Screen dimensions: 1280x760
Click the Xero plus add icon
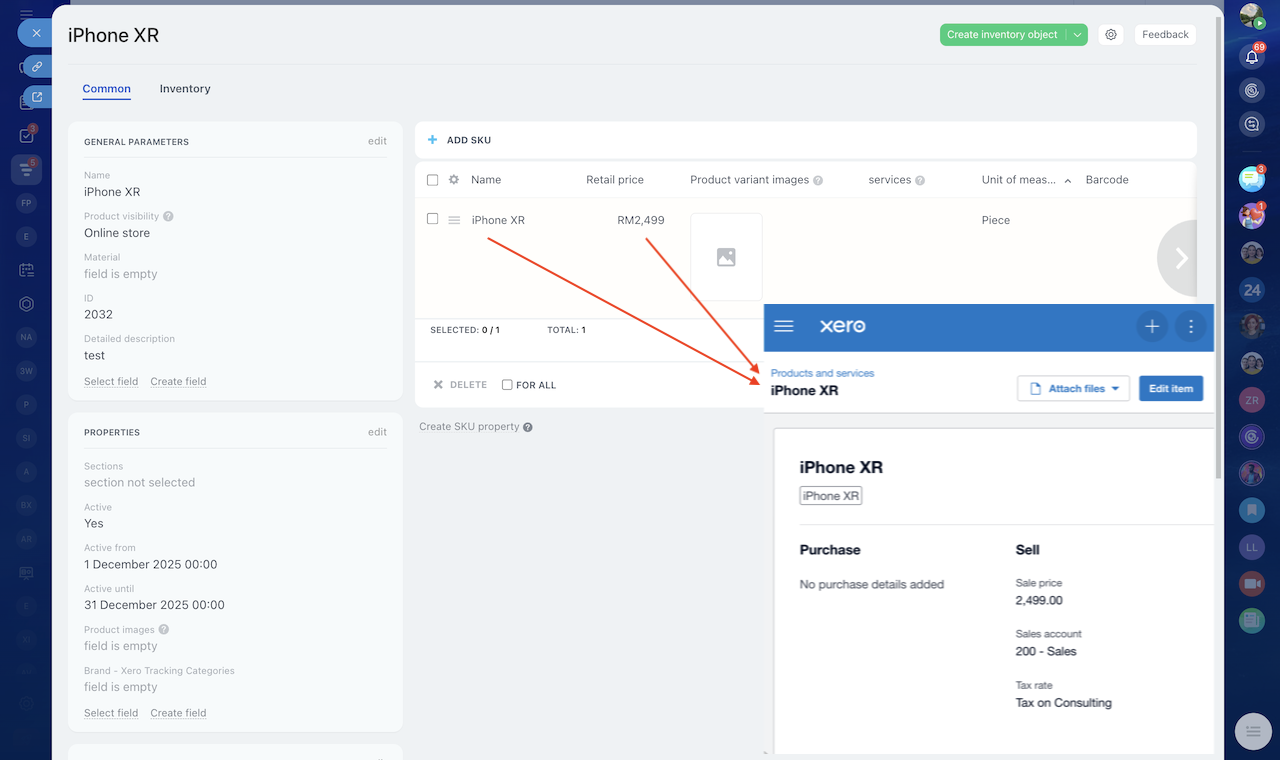(1152, 327)
